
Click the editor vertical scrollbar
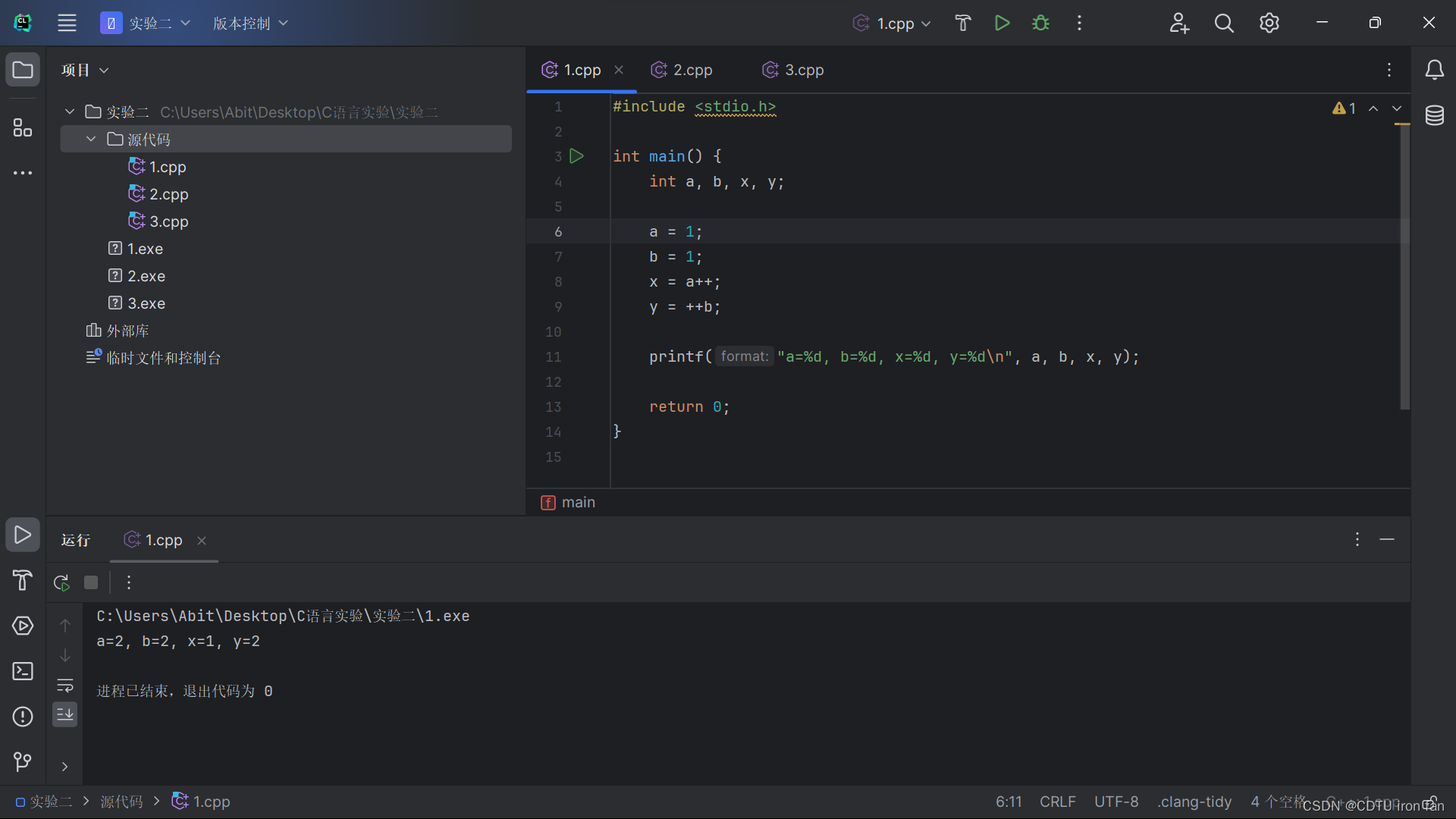(1404, 265)
